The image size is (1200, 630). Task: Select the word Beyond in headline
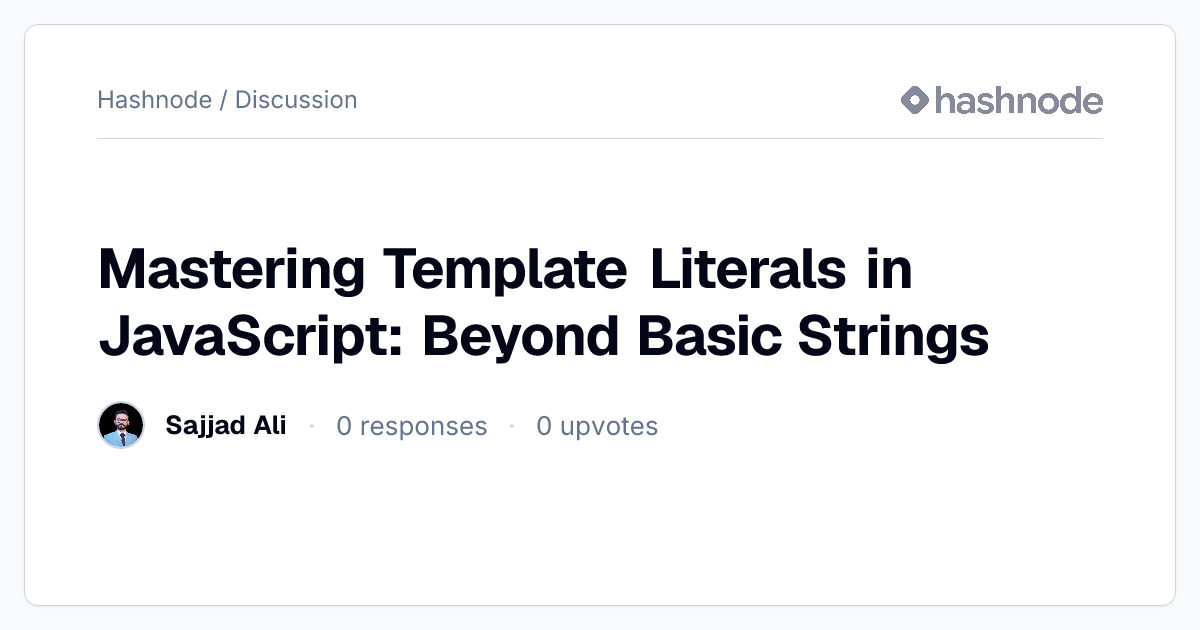click(x=520, y=336)
